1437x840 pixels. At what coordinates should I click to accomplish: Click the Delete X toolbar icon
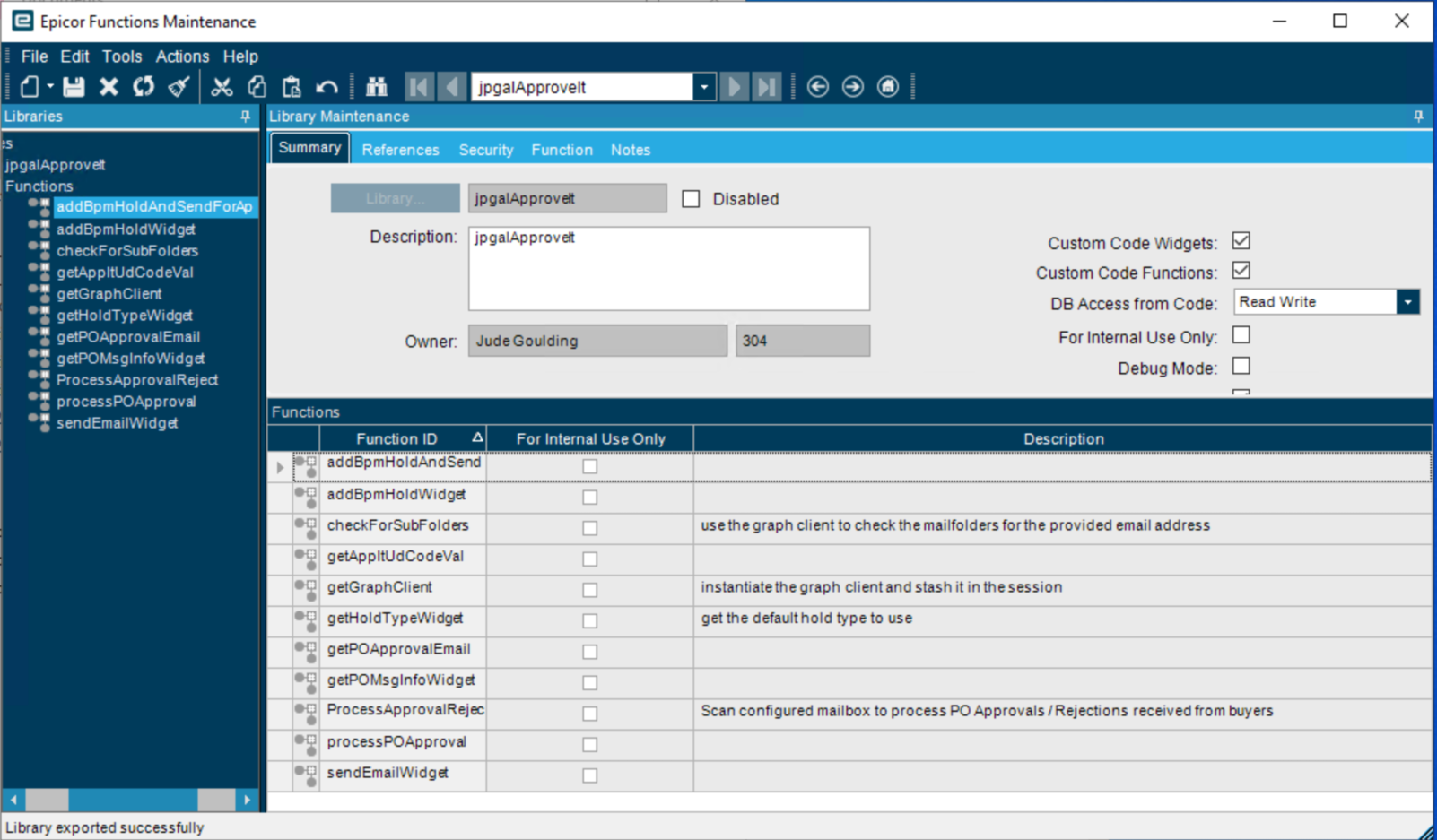[x=109, y=87]
